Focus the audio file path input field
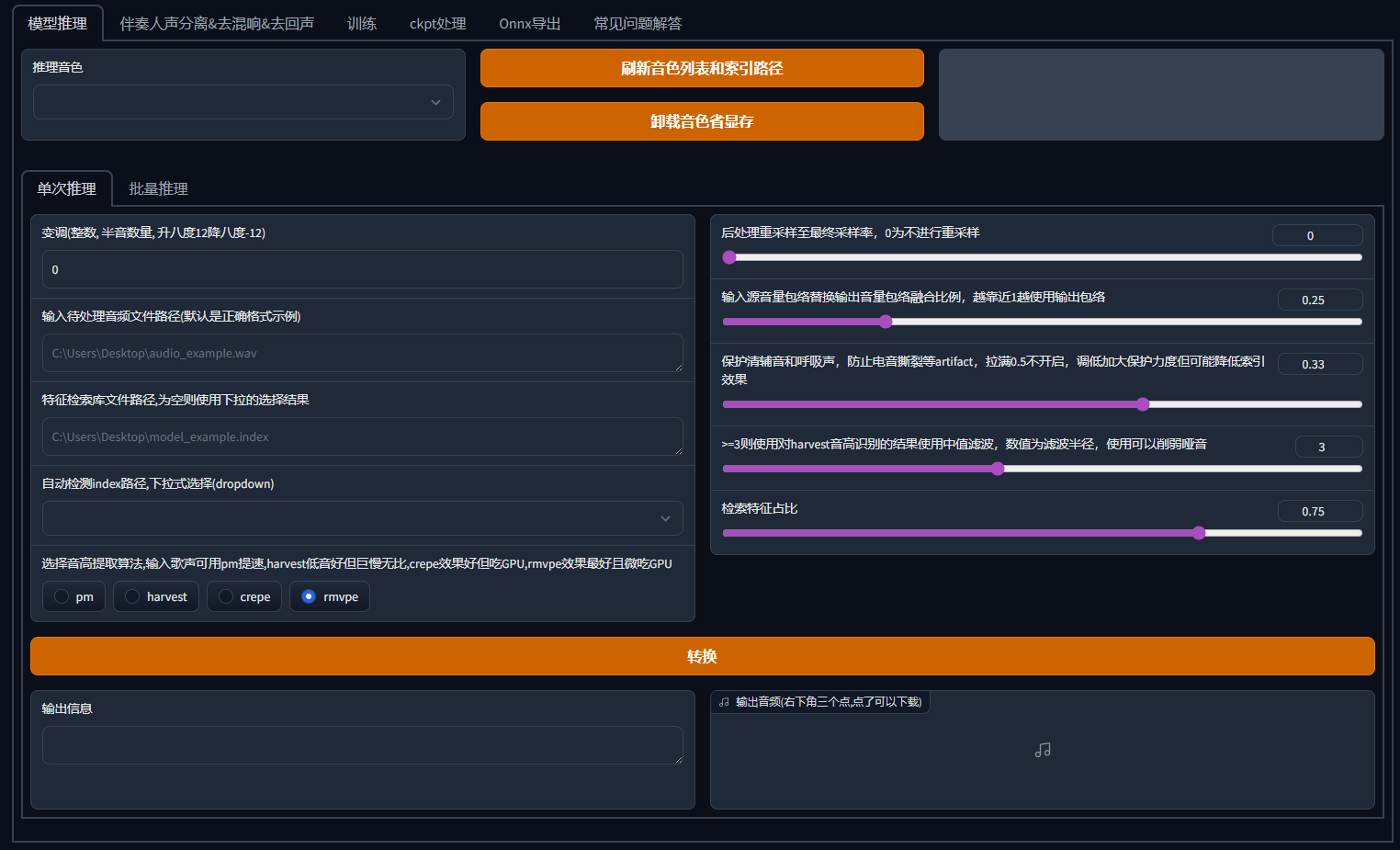 [x=362, y=353]
